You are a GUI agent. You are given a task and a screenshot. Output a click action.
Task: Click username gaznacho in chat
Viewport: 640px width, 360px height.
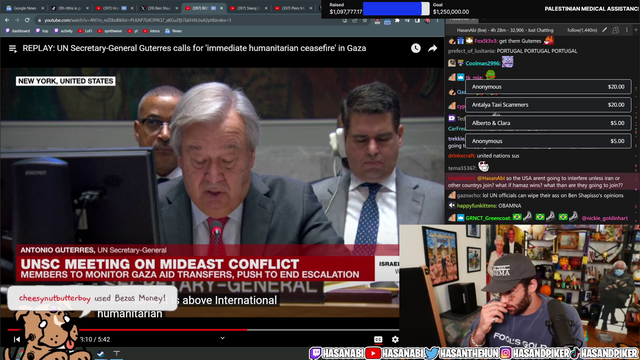tap(469, 196)
